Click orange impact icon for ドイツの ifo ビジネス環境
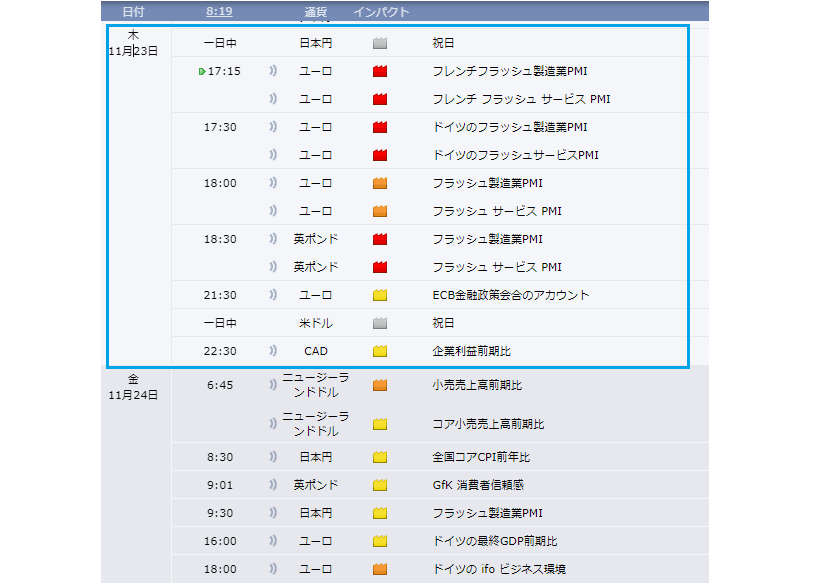 click(x=380, y=569)
